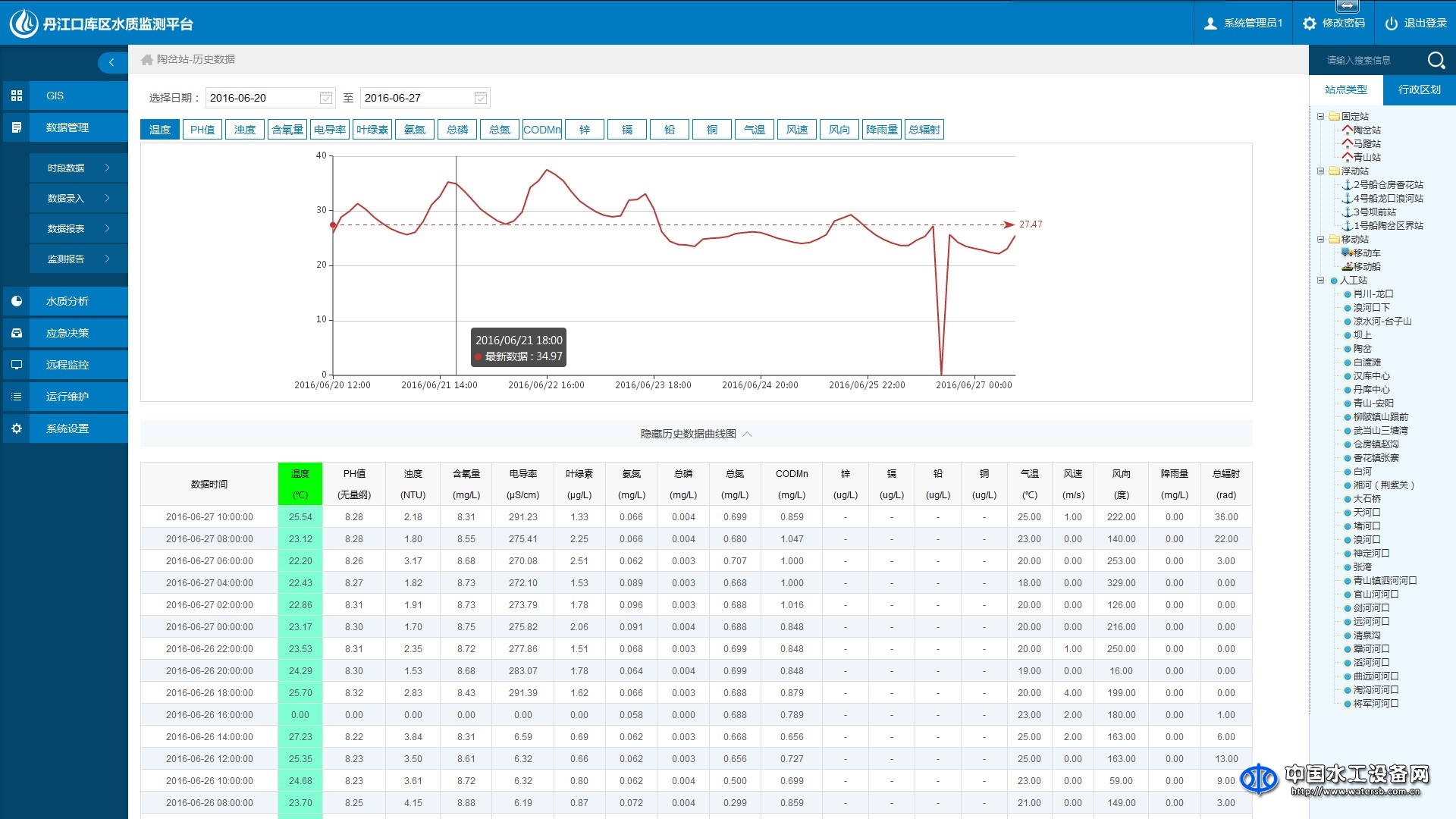Click the 水质分析 pie chart icon
The height and width of the screenshot is (819, 1456).
click(x=17, y=301)
